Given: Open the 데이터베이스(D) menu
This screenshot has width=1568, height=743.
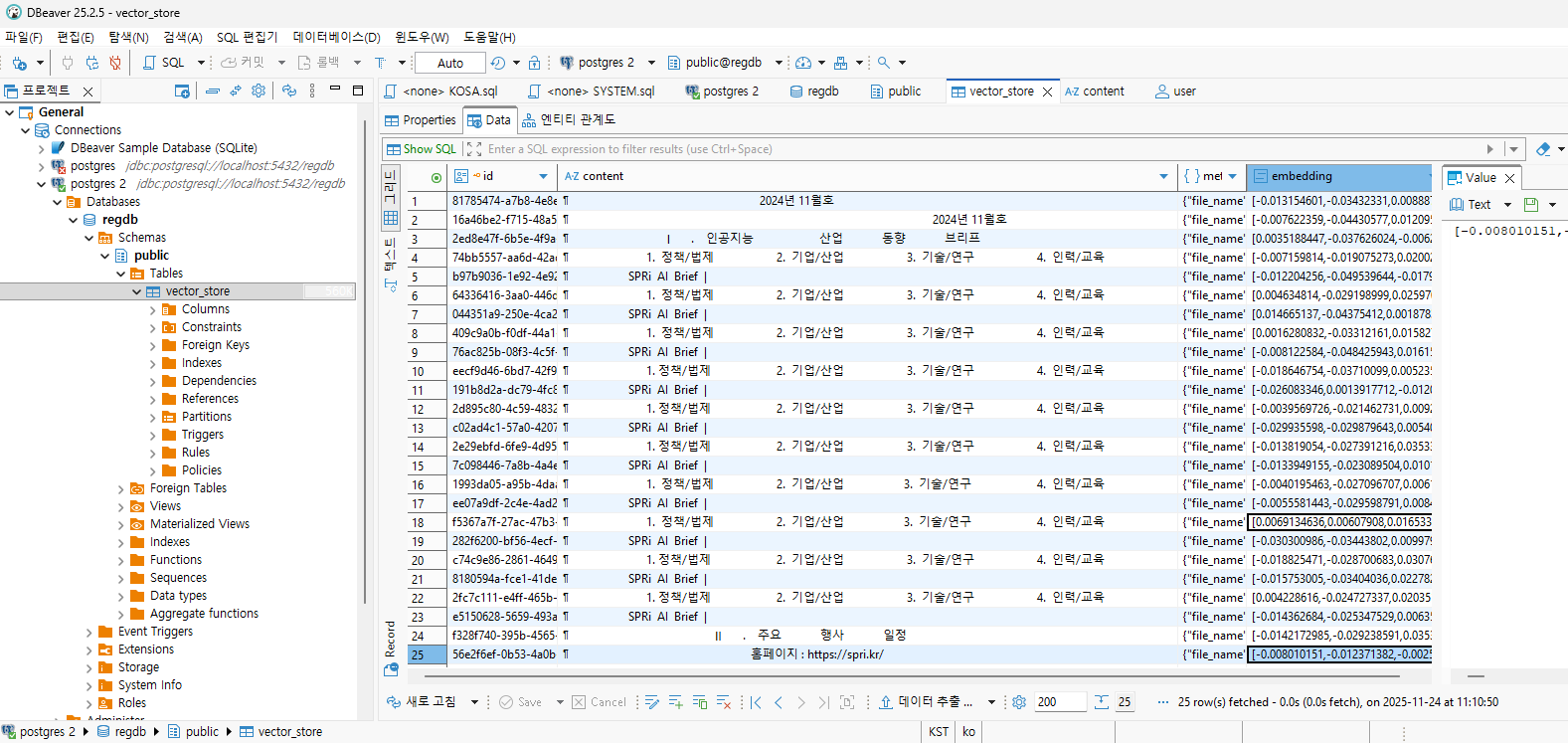Looking at the screenshot, I should pos(336,37).
